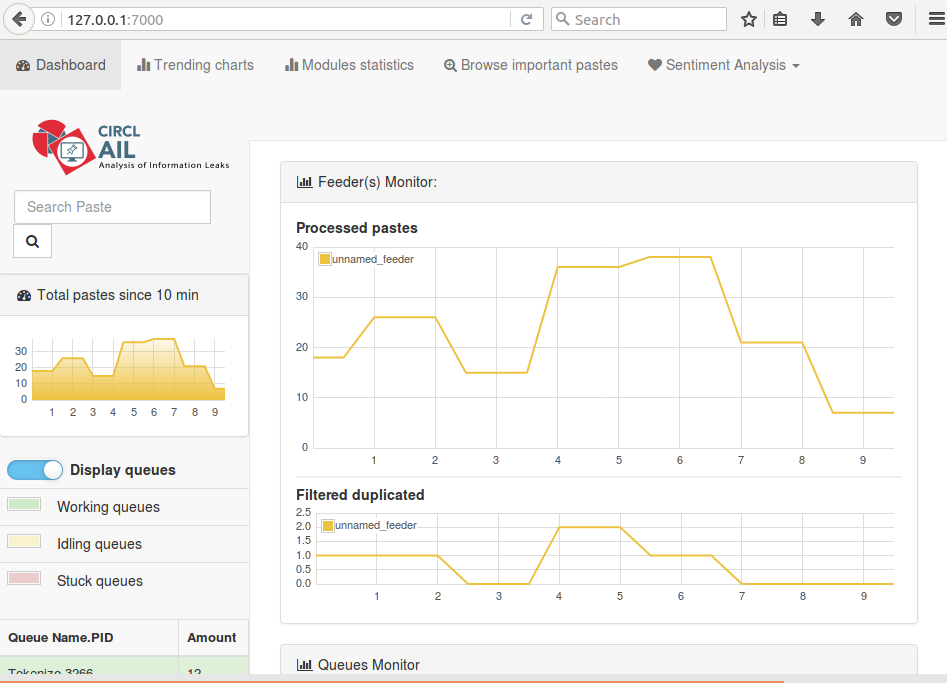Toggle the Display queues switch

pos(35,470)
